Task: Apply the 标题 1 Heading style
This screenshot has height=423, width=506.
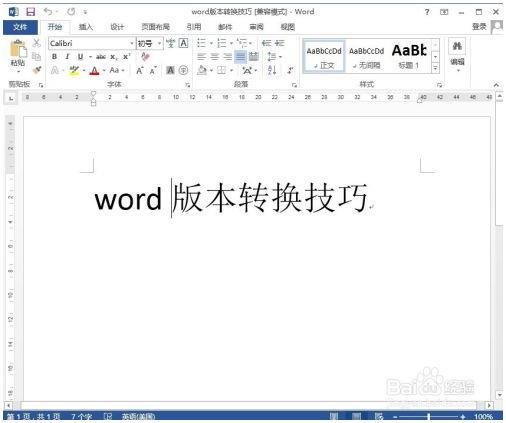Action: [x=409, y=57]
